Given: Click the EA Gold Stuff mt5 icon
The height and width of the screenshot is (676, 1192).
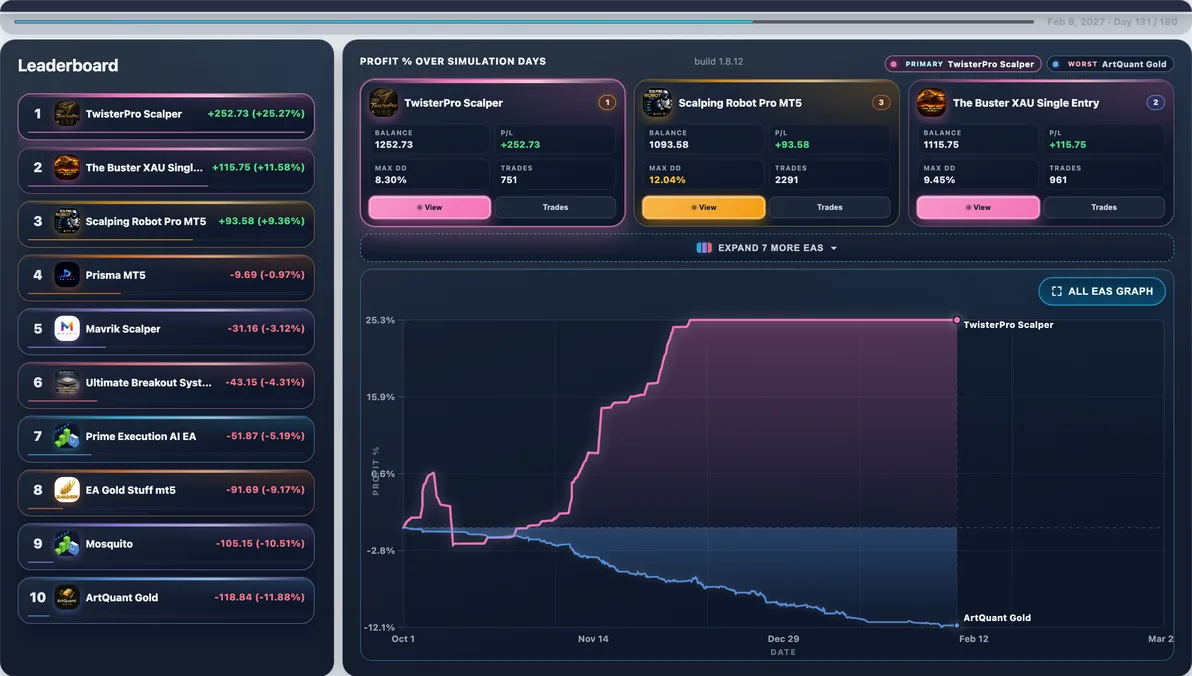Looking at the screenshot, I should point(67,490).
